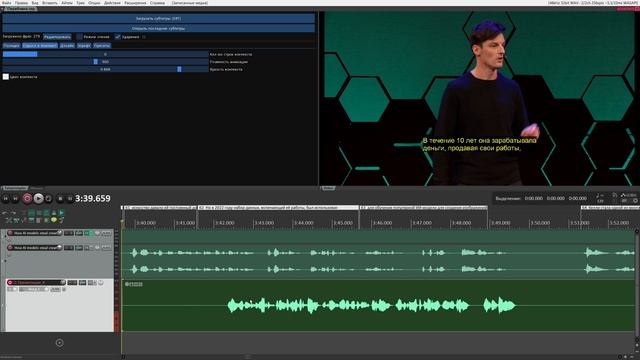Click the go-to-end transport button

(16, 198)
